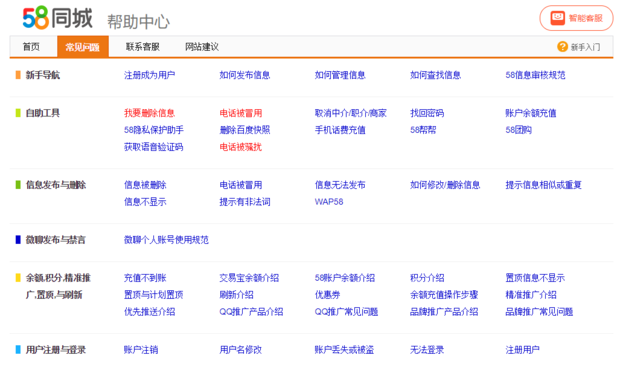Click the 用户注册与登录 category heading
The image size is (620, 367).
(x=56, y=350)
